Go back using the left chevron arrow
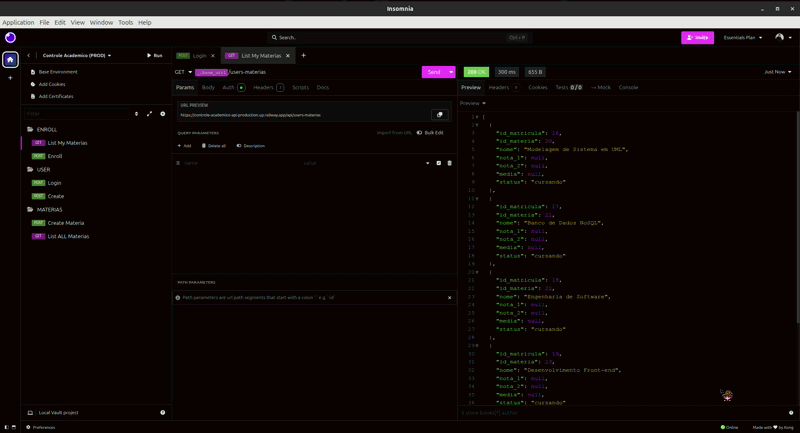 [29, 56]
